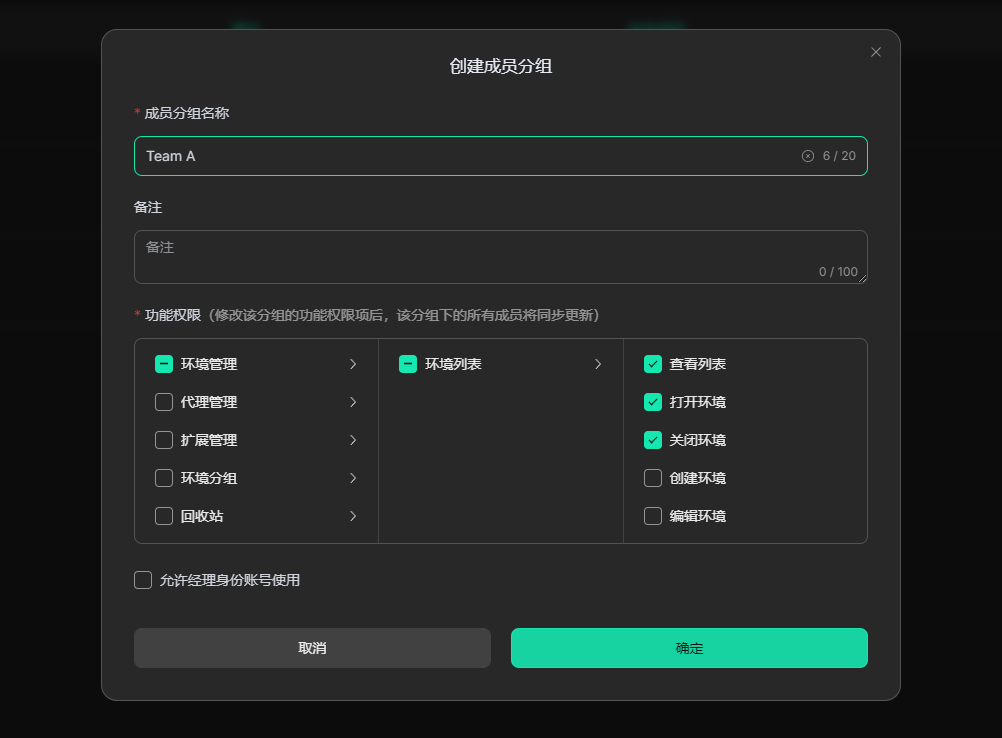Expand 代理管理 using its chevron arrow
Viewport: 1002px width, 738px height.
pyautogui.click(x=353, y=402)
